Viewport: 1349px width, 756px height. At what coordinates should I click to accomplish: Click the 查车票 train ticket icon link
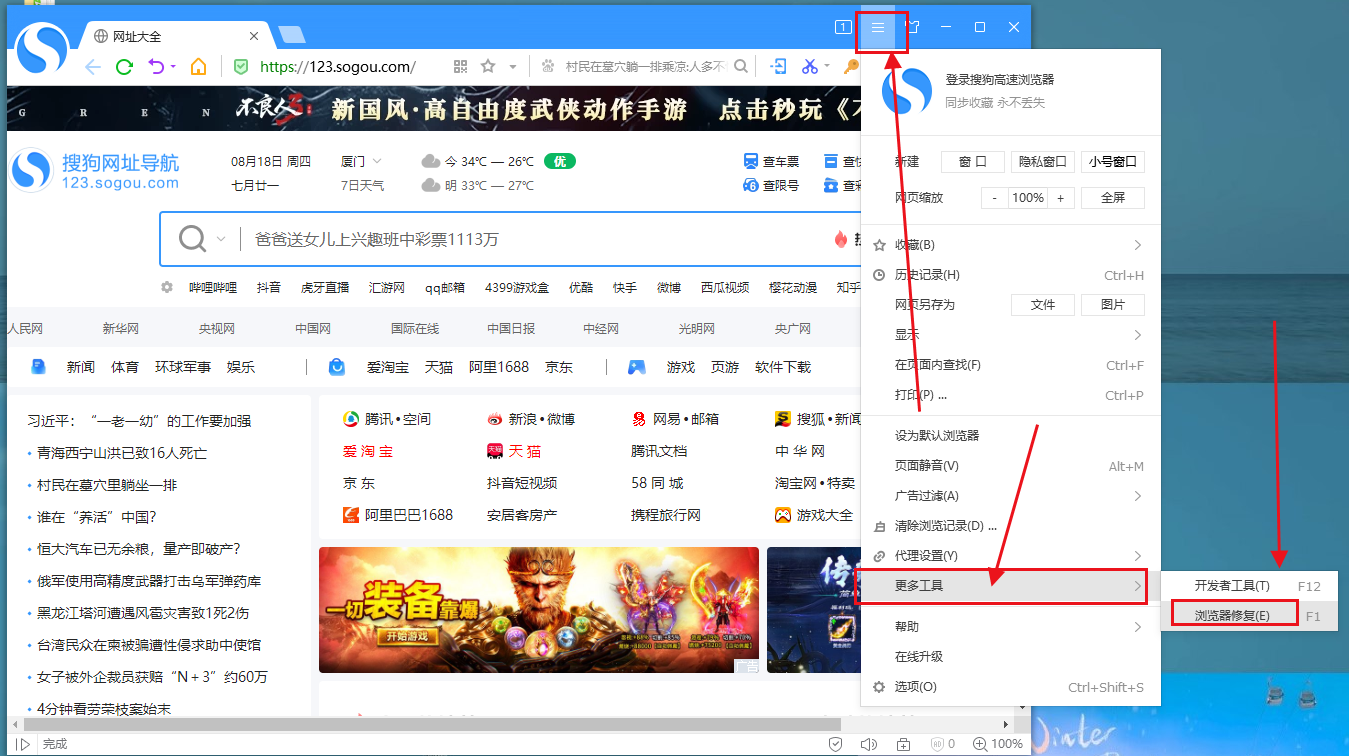click(771, 161)
